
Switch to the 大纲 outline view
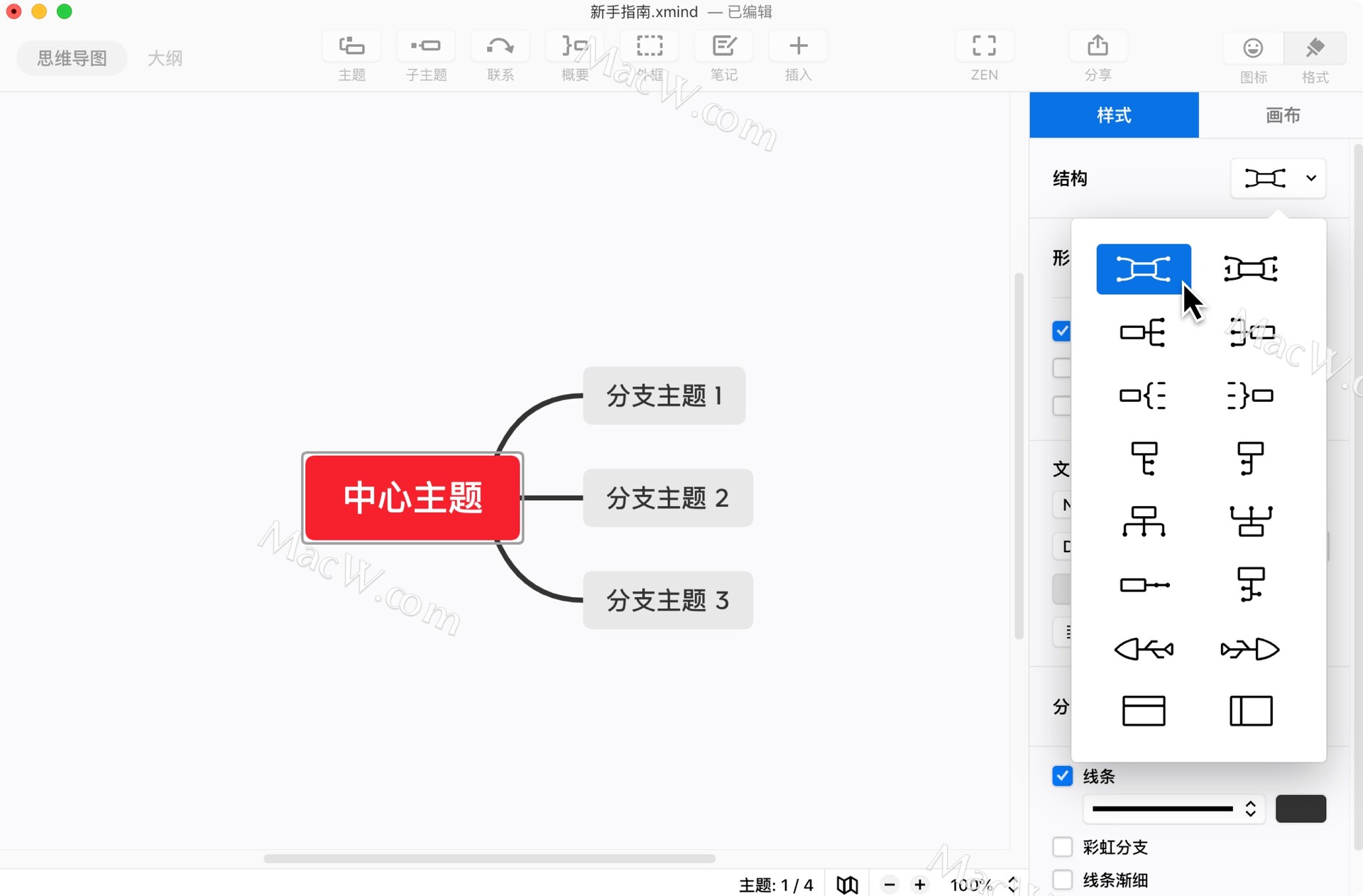[165, 58]
